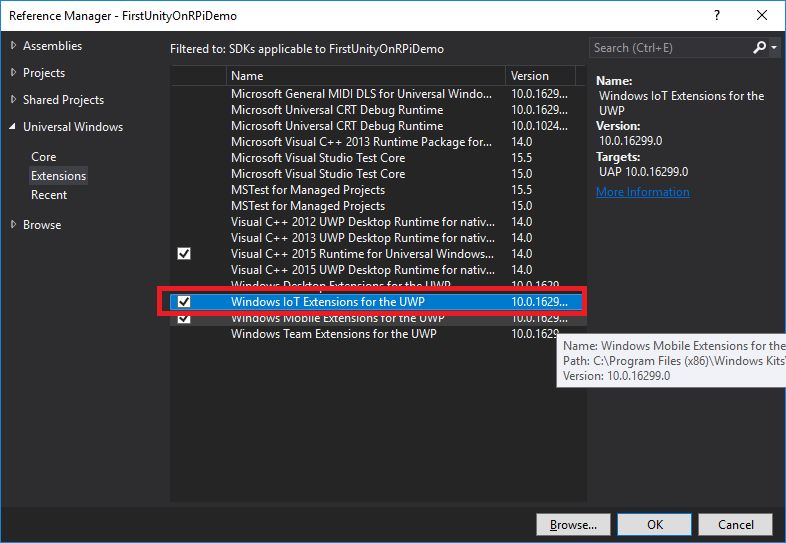Select Windows Team Extensions for the UWP
Viewport: 786px width, 543px height.
378,334
